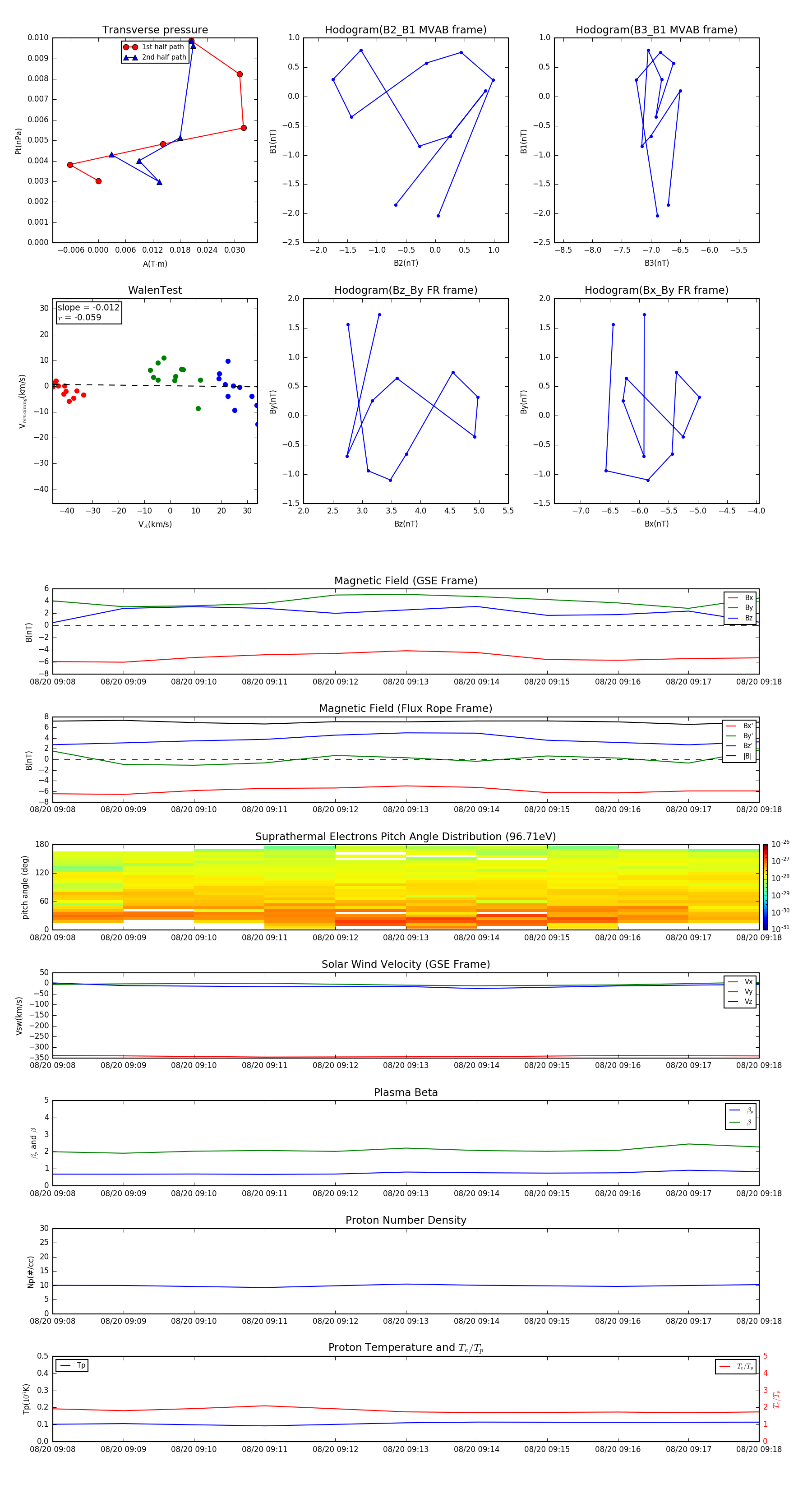
Task: Select By' in the Flux Rope legend
Action: (x=740, y=736)
